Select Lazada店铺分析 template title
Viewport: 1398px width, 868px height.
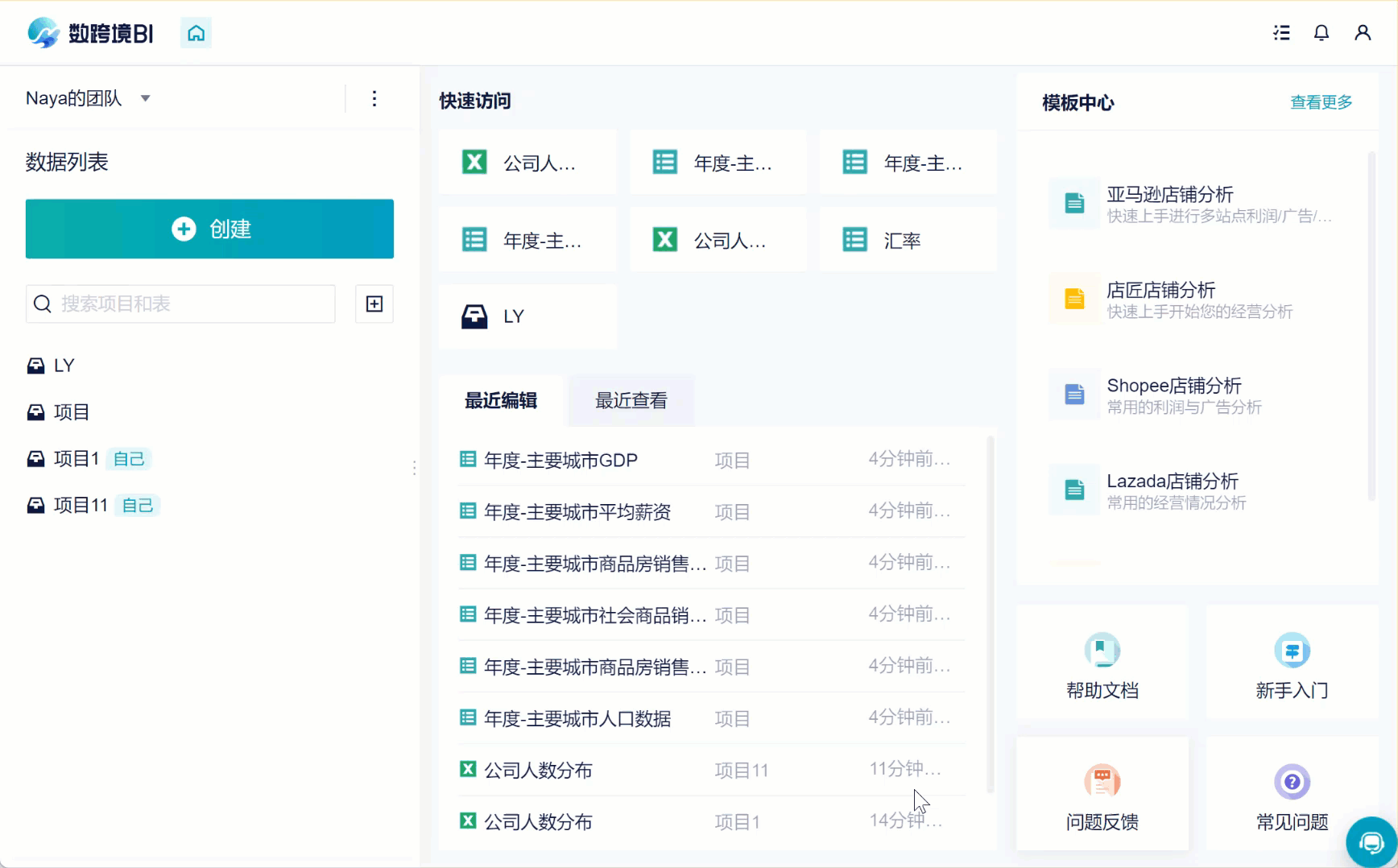(x=1173, y=482)
